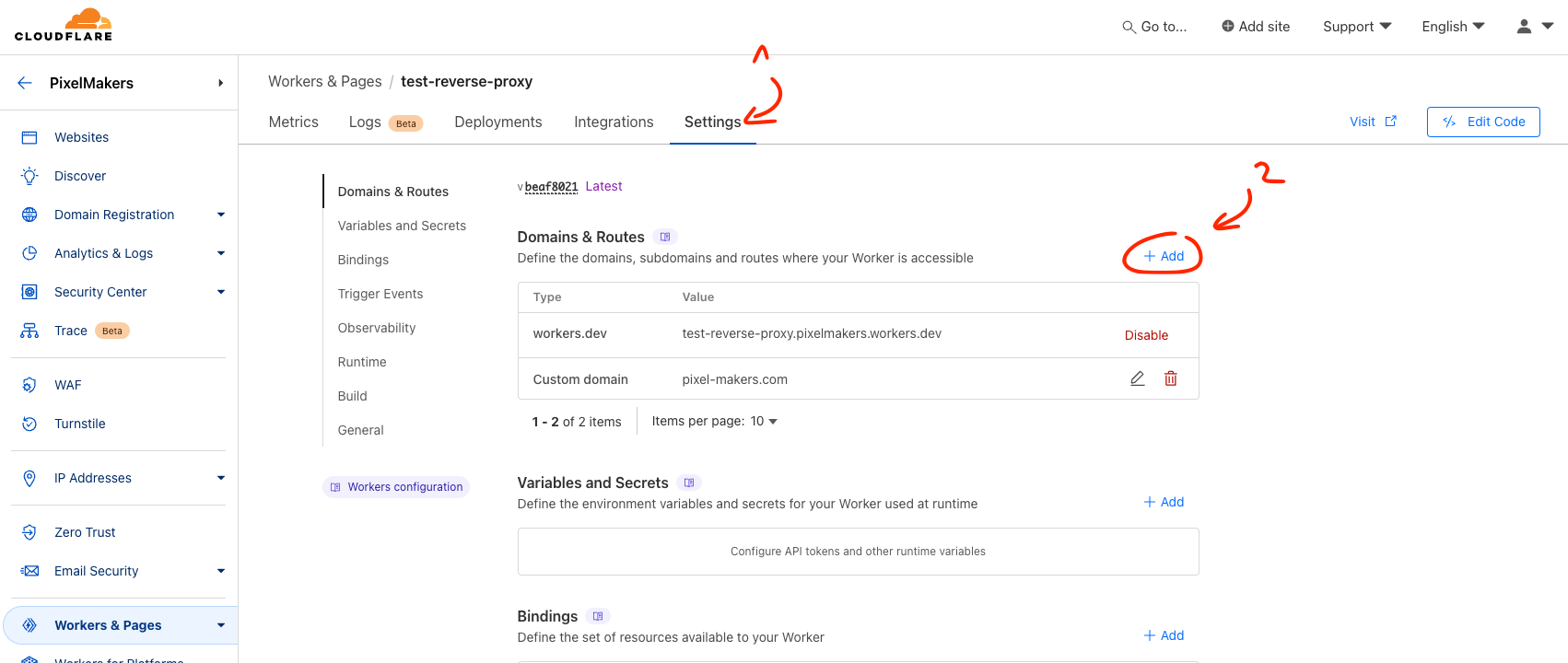1568x663 pixels.
Task: Open the English language dropdown
Action: (x=1454, y=27)
